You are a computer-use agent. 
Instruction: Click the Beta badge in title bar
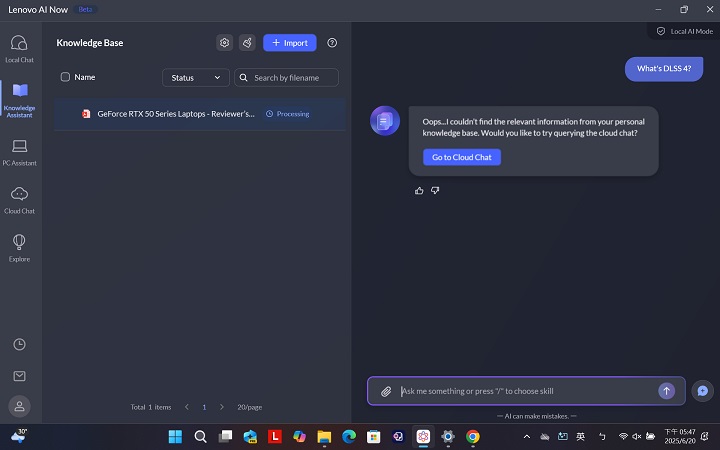(85, 9)
